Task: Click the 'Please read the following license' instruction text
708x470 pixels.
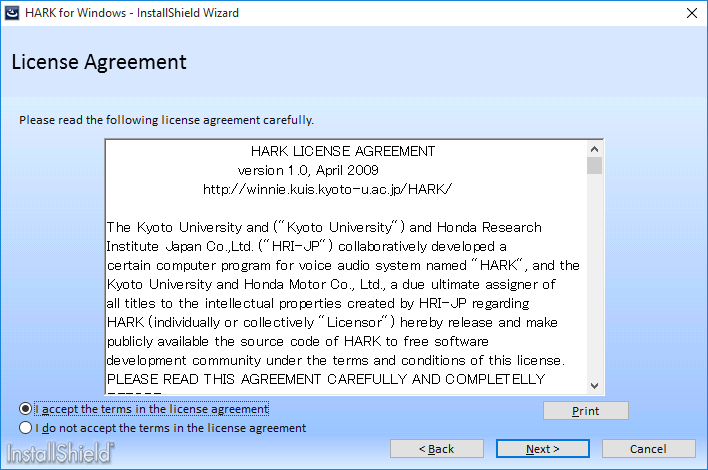Action: point(166,120)
